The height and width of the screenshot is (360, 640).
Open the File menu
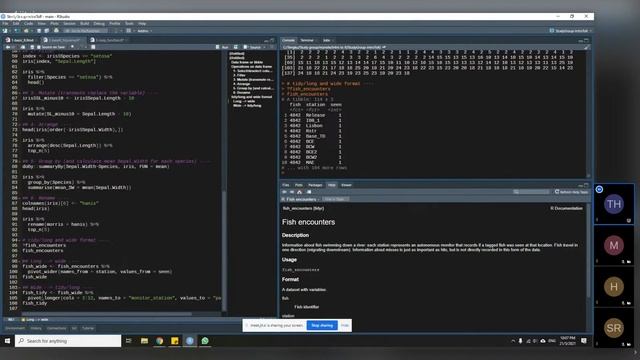tap(5, 24)
